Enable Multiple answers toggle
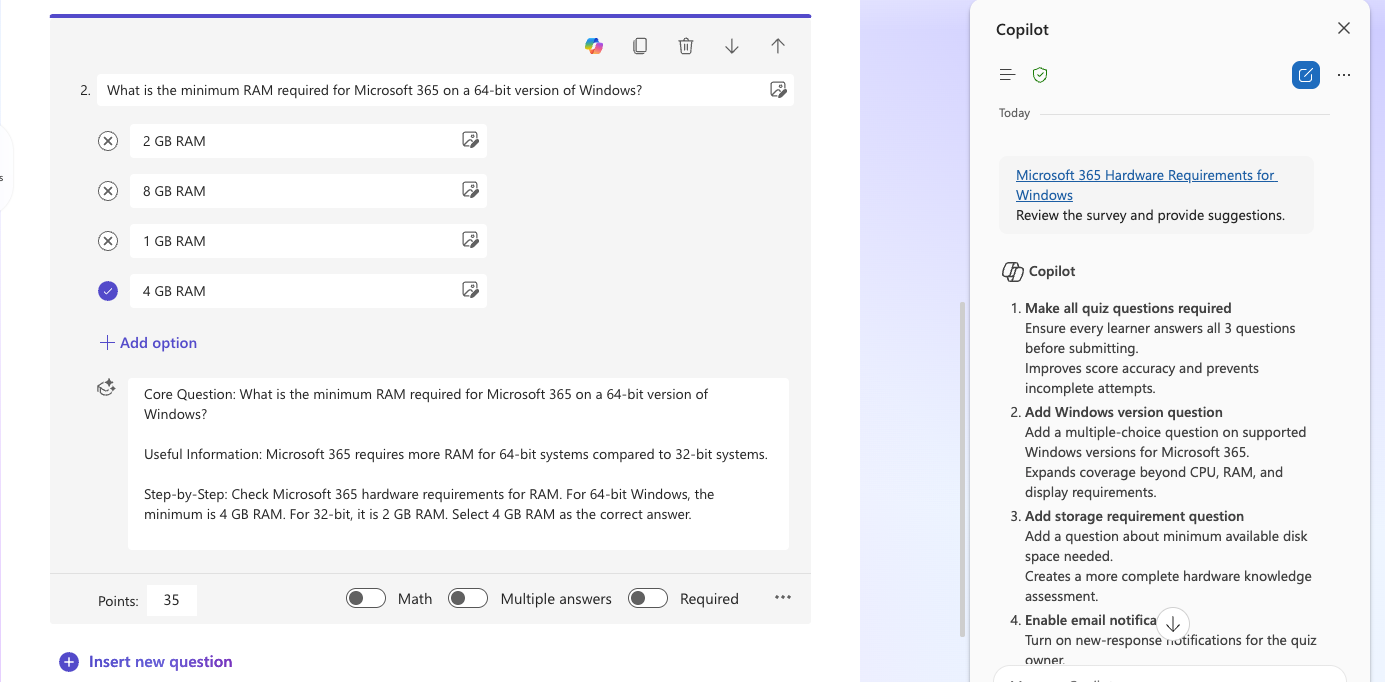 [468, 598]
